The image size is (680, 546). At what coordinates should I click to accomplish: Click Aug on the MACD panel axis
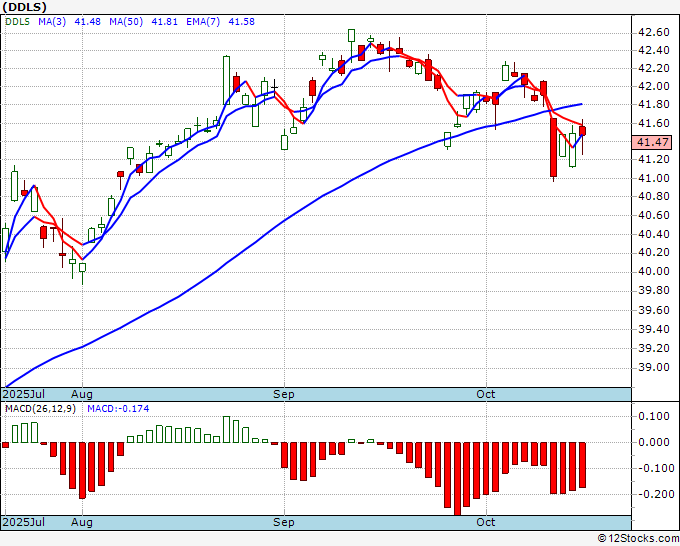point(82,522)
